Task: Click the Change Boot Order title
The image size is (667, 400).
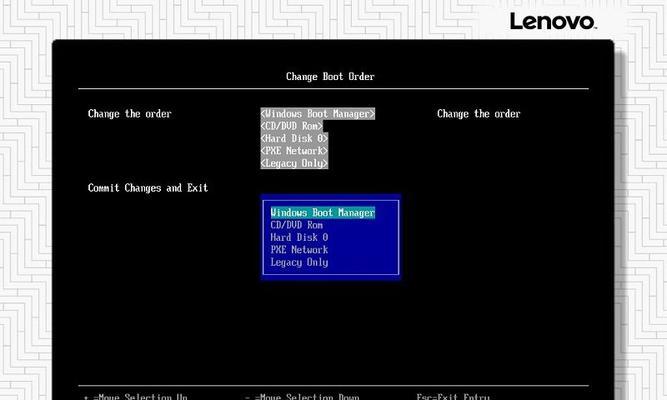Action: tap(330, 77)
